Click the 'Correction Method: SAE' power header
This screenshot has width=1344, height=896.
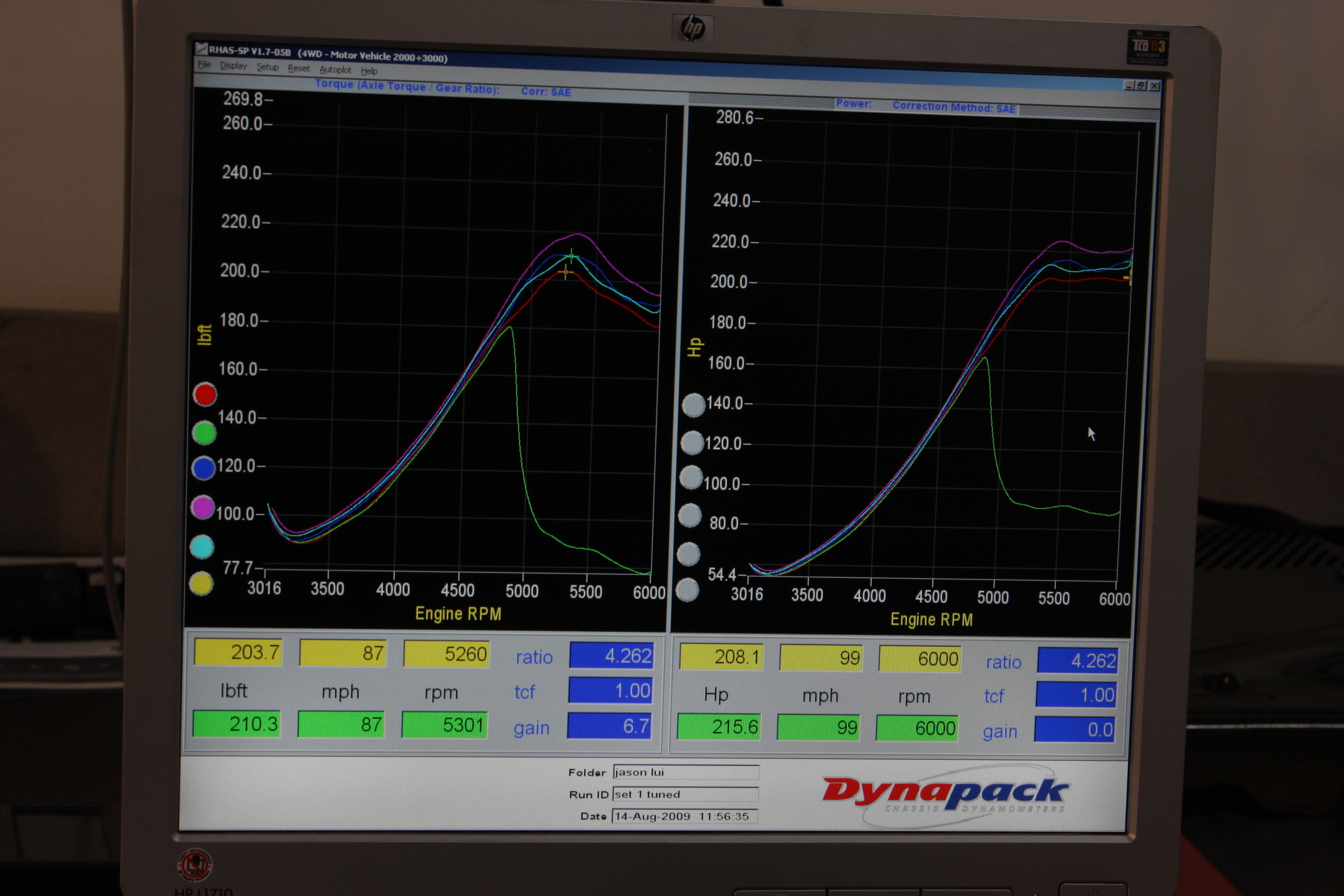[954, 107]
